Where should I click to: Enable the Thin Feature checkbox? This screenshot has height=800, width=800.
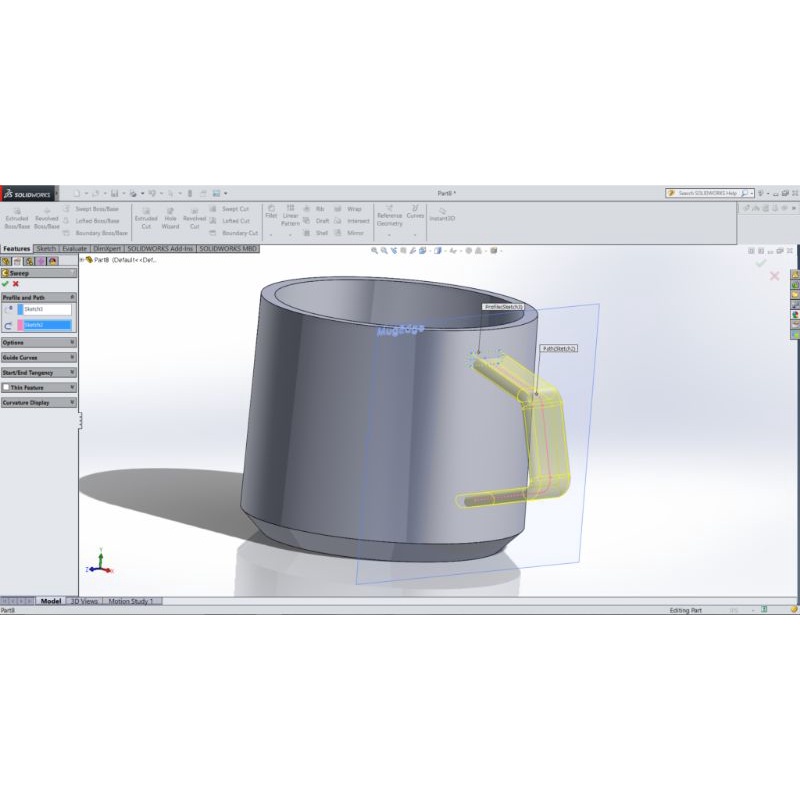tap(6, 387)
